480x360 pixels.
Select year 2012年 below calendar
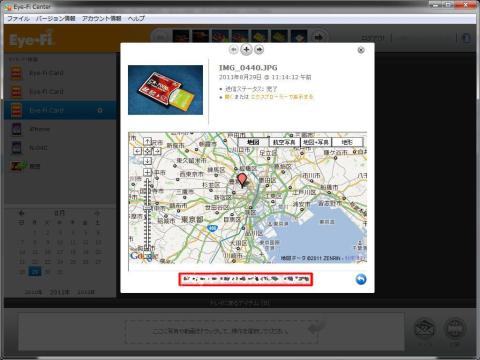pos(86,292)
